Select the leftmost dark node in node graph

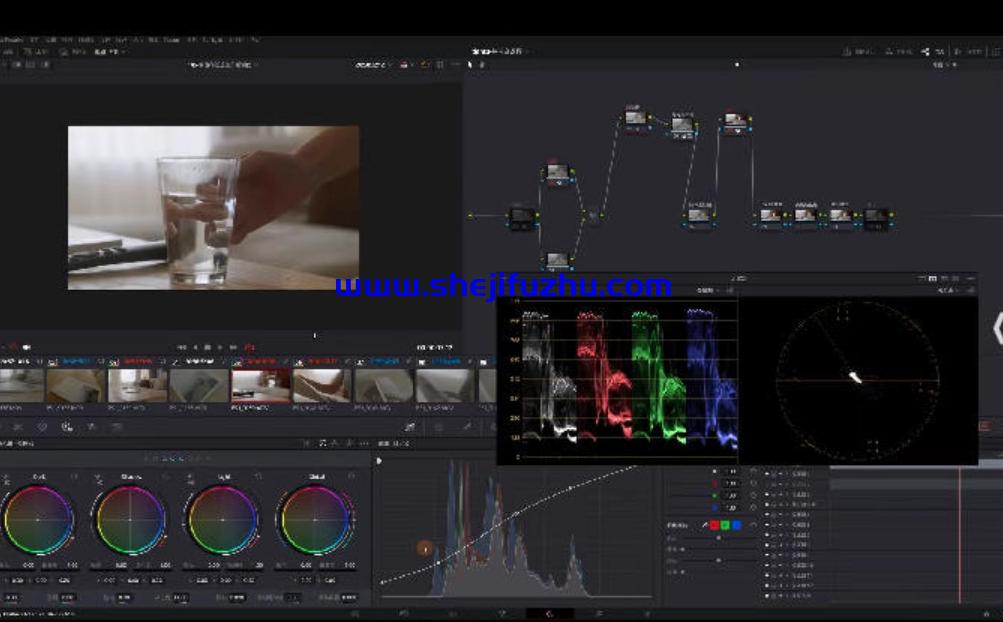click(x=522, y=216)
